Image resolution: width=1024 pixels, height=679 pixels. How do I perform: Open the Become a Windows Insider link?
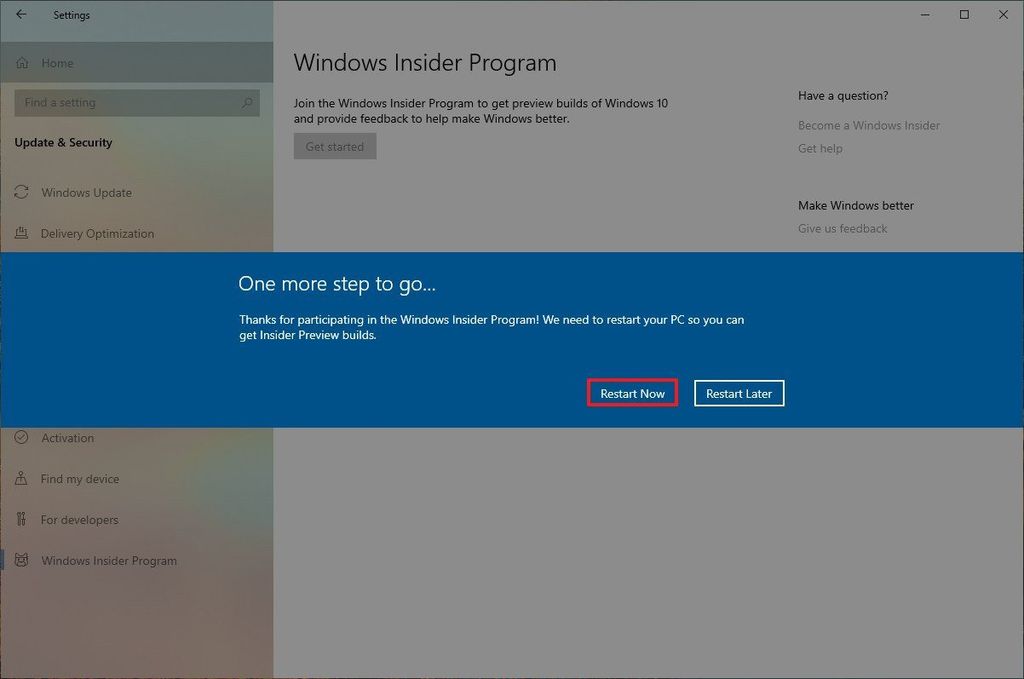(x=869, y=125)
